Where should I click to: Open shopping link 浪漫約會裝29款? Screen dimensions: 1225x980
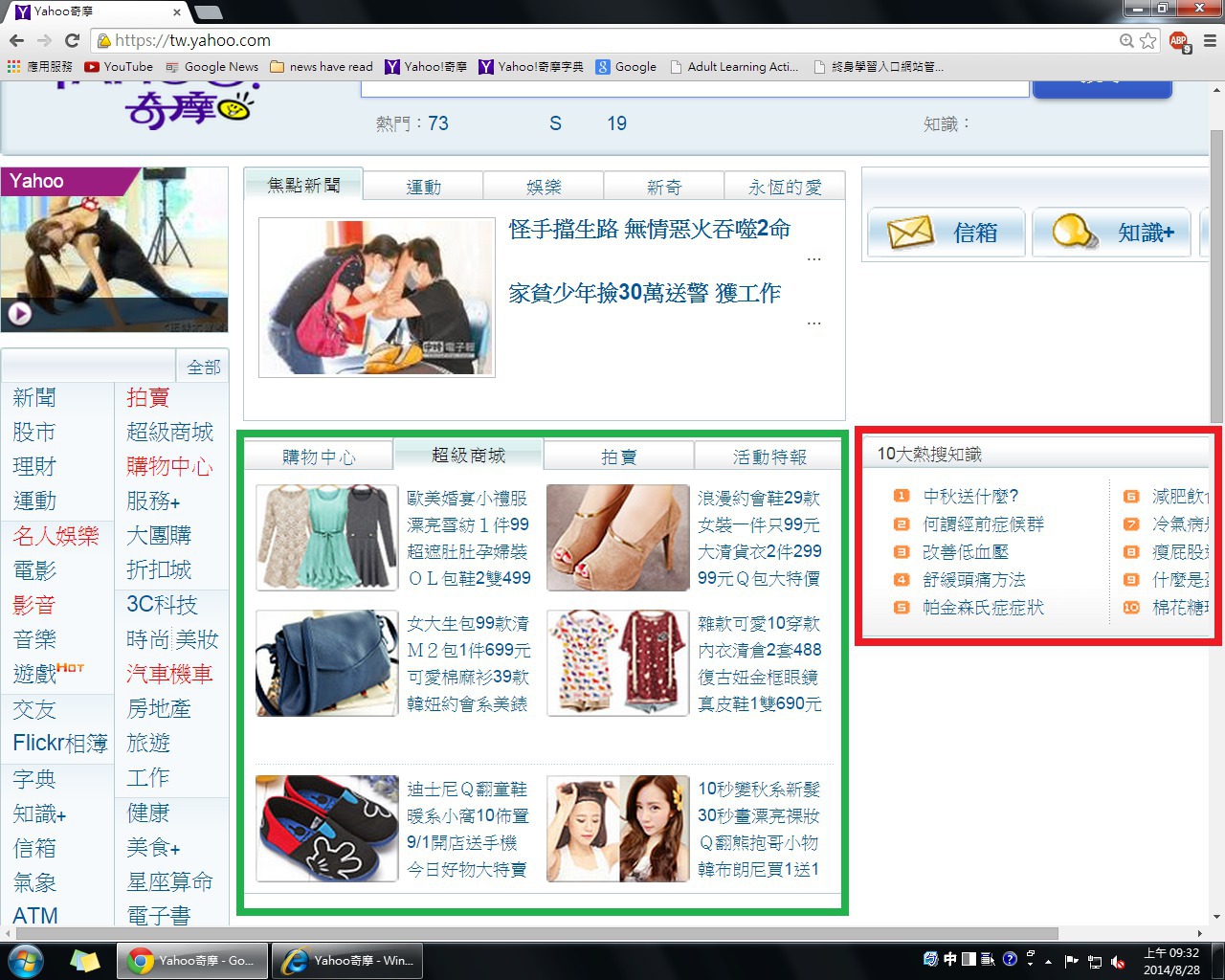pyautogui.click(x=759, y=498)
